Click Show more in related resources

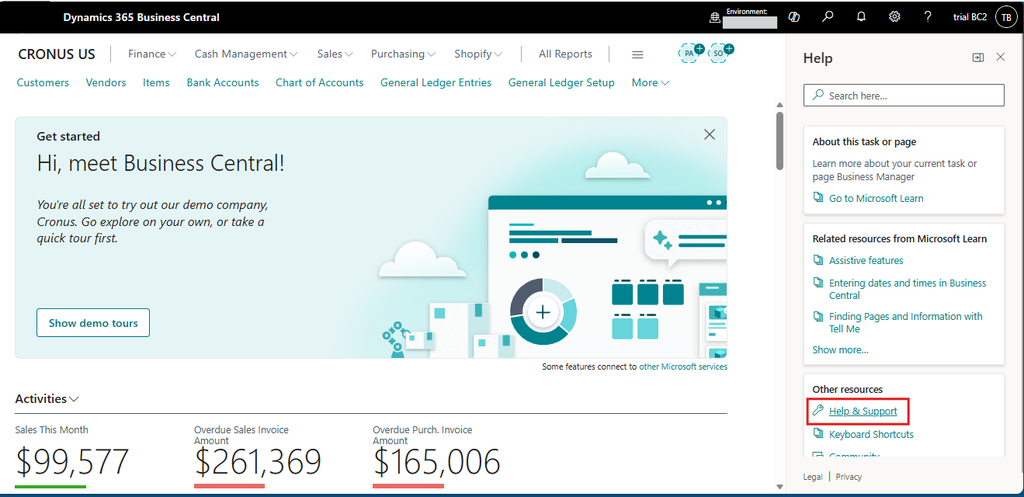840,350
